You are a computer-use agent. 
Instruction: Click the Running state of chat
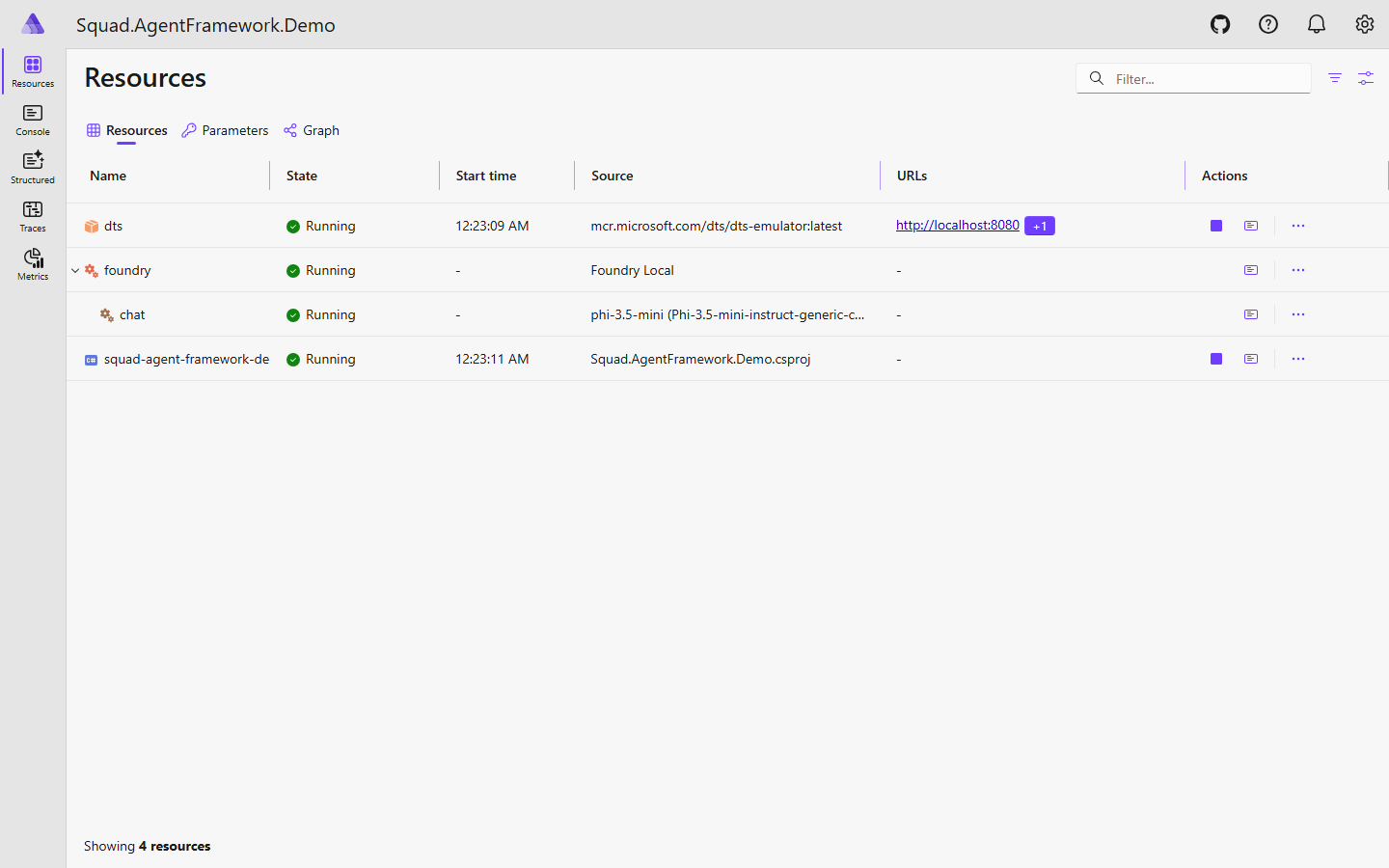coord(321,314)
